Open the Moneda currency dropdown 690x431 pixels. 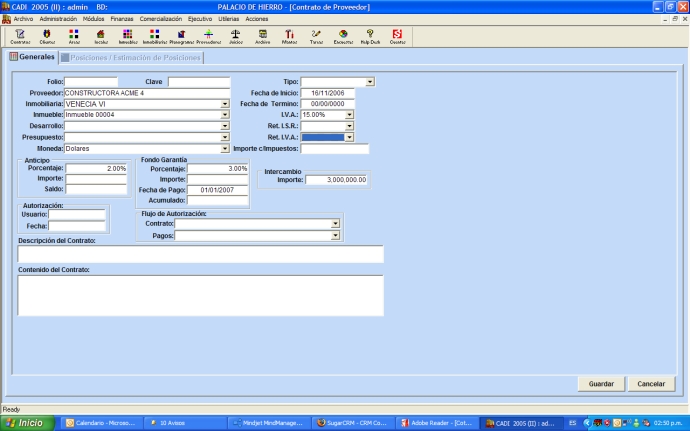(x=225, y=148)
